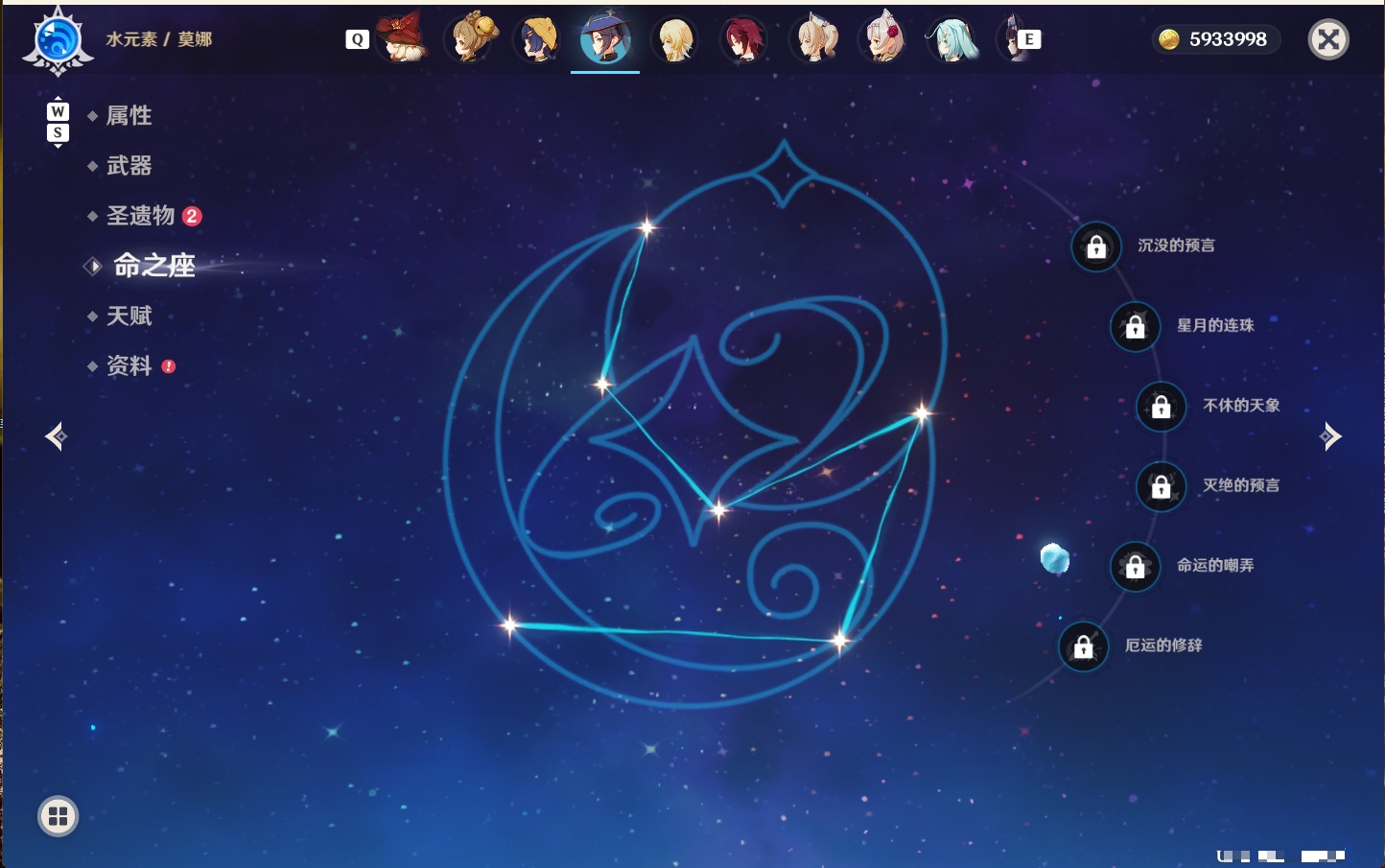Open the four-square grid view button
The image size is (1385, 868).
click(58, 816)
